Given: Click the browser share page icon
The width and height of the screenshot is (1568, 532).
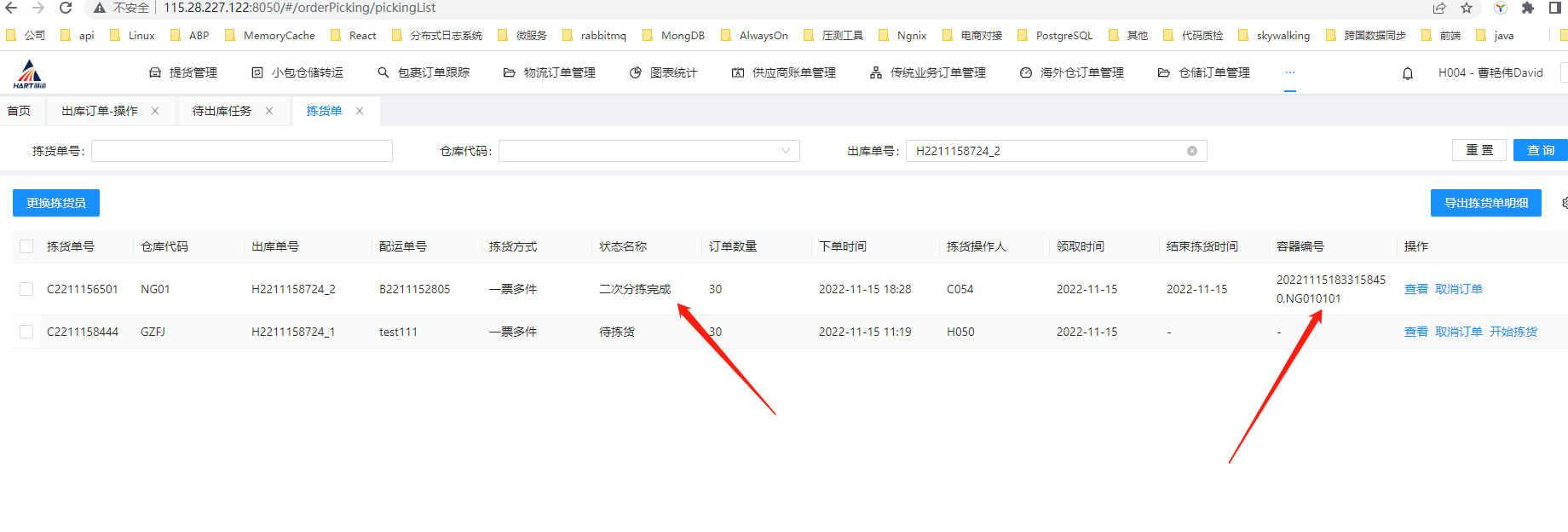Looking at the screenshot, I should (1439, 8).
